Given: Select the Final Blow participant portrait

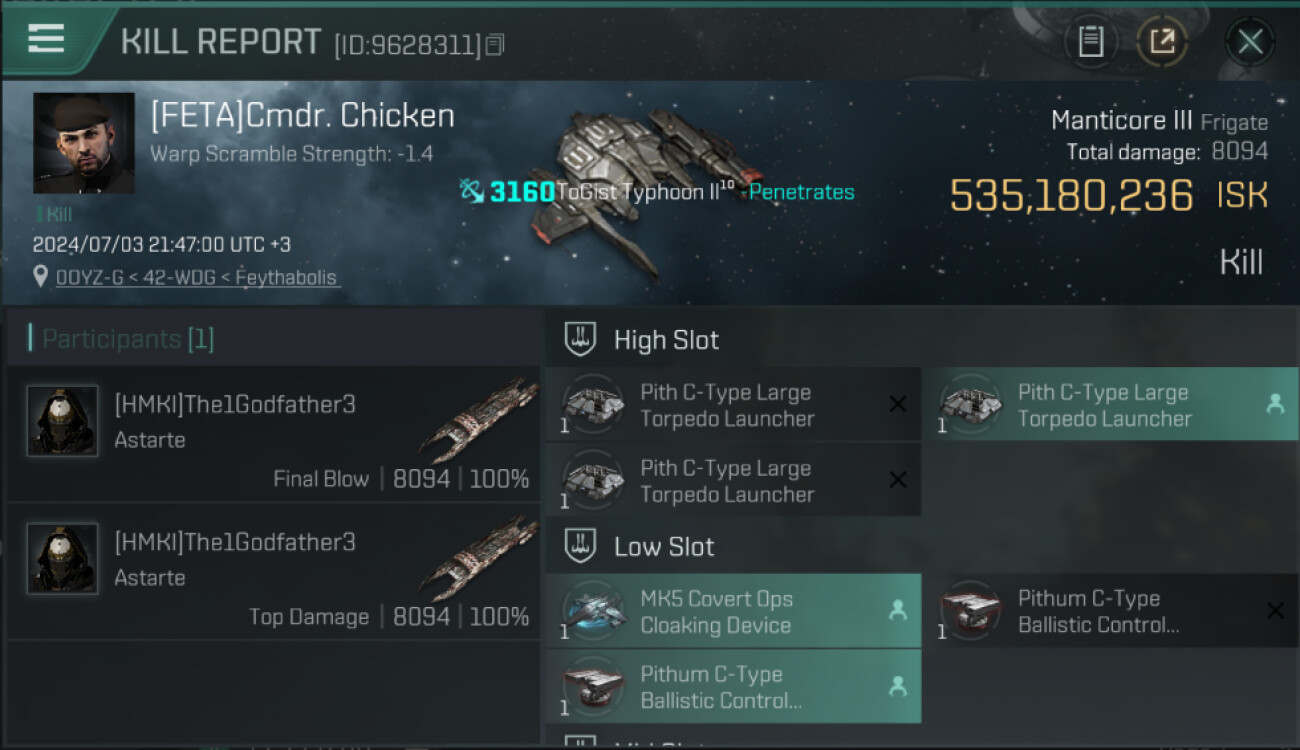Looking at the screenshot, I should (62, 421).
